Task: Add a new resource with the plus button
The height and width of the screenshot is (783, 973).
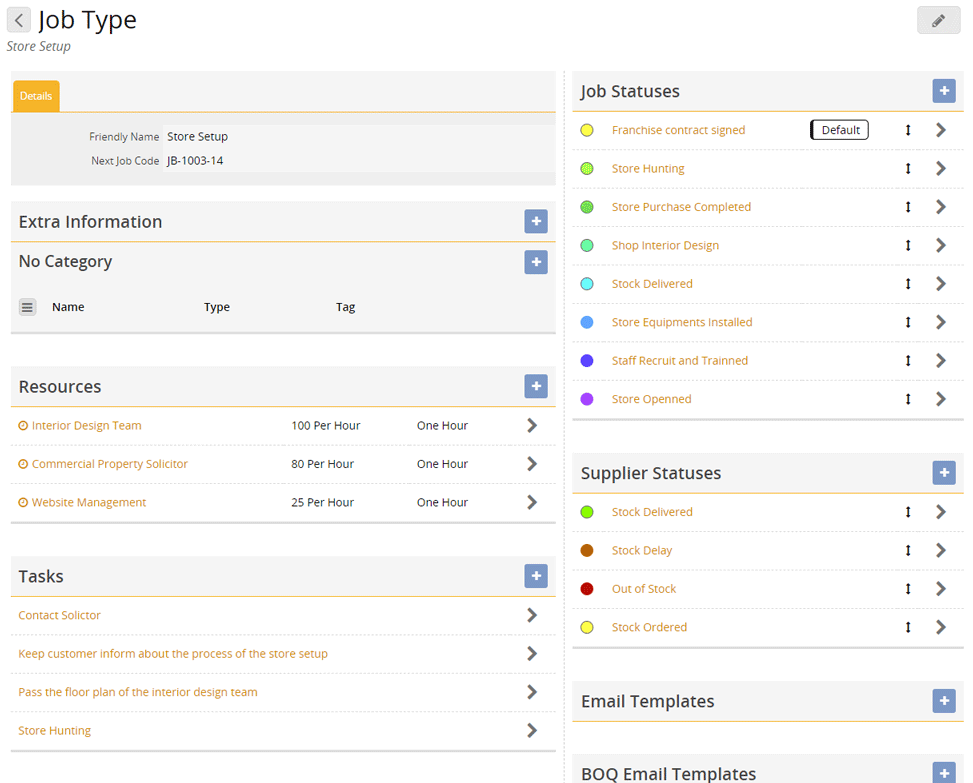Action: coord(536,386)
